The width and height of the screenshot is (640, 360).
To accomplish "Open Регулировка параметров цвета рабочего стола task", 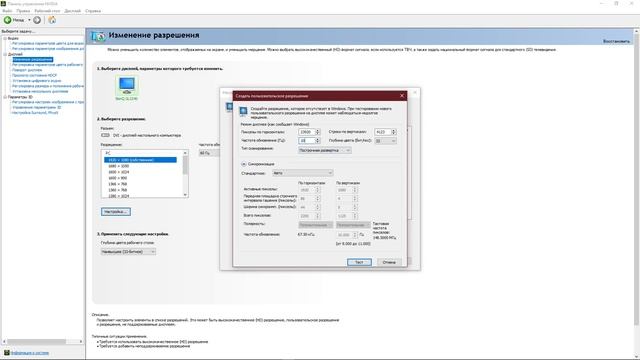I will click(48, 65).
